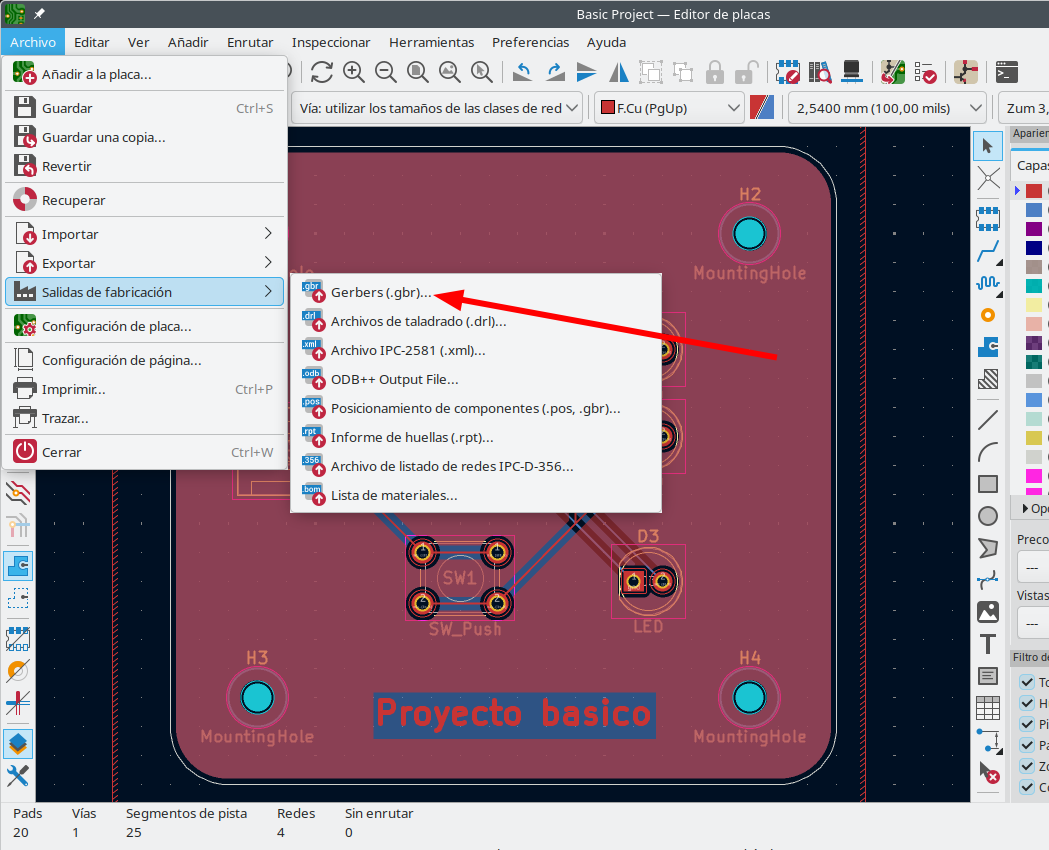Viewport: 1049px width, 850px height.
Task: Uncheck the 'To...' all items filter checkbox
Action: point(1026,682)
